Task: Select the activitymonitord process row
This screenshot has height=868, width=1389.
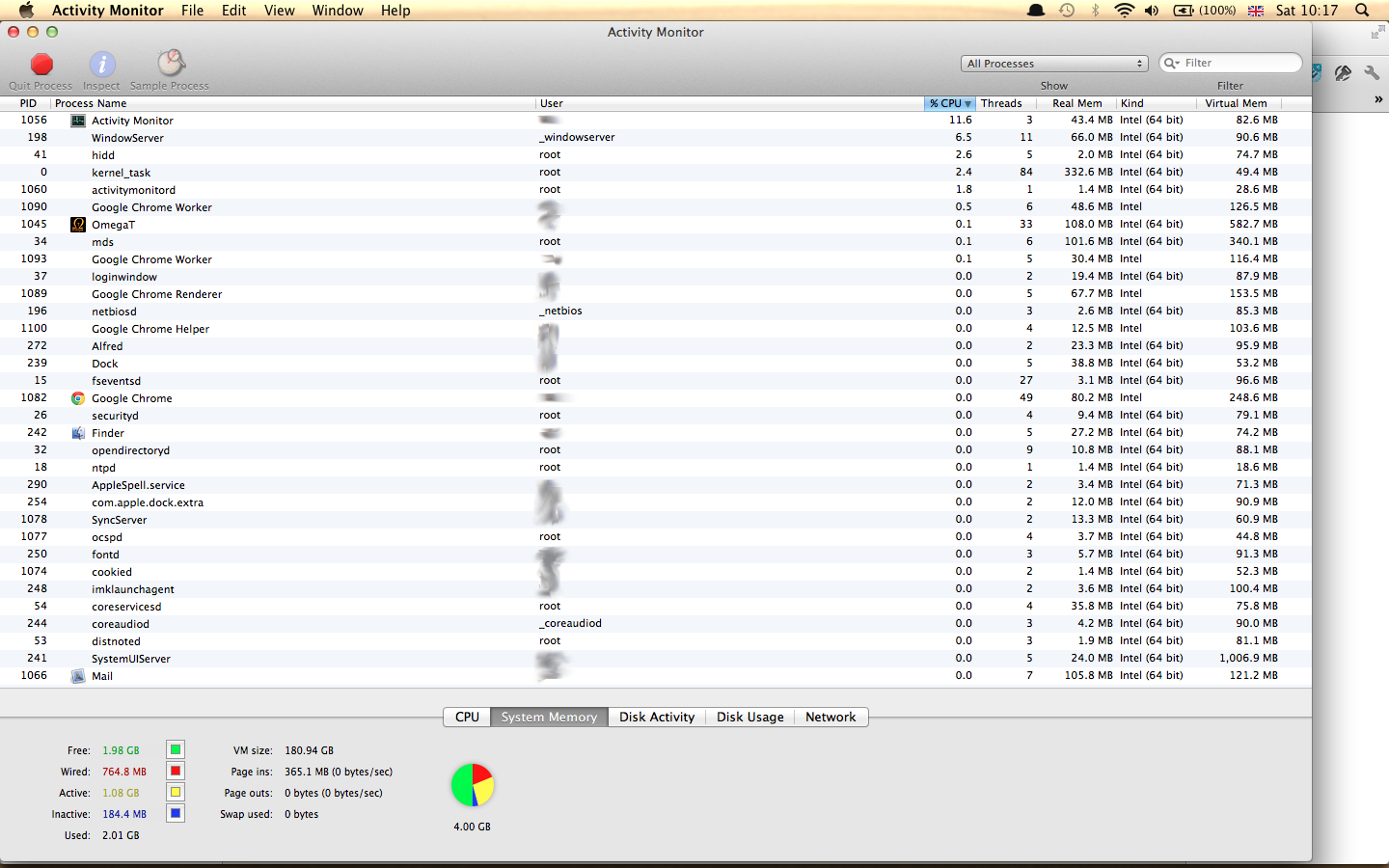Action: click(656, 190)
